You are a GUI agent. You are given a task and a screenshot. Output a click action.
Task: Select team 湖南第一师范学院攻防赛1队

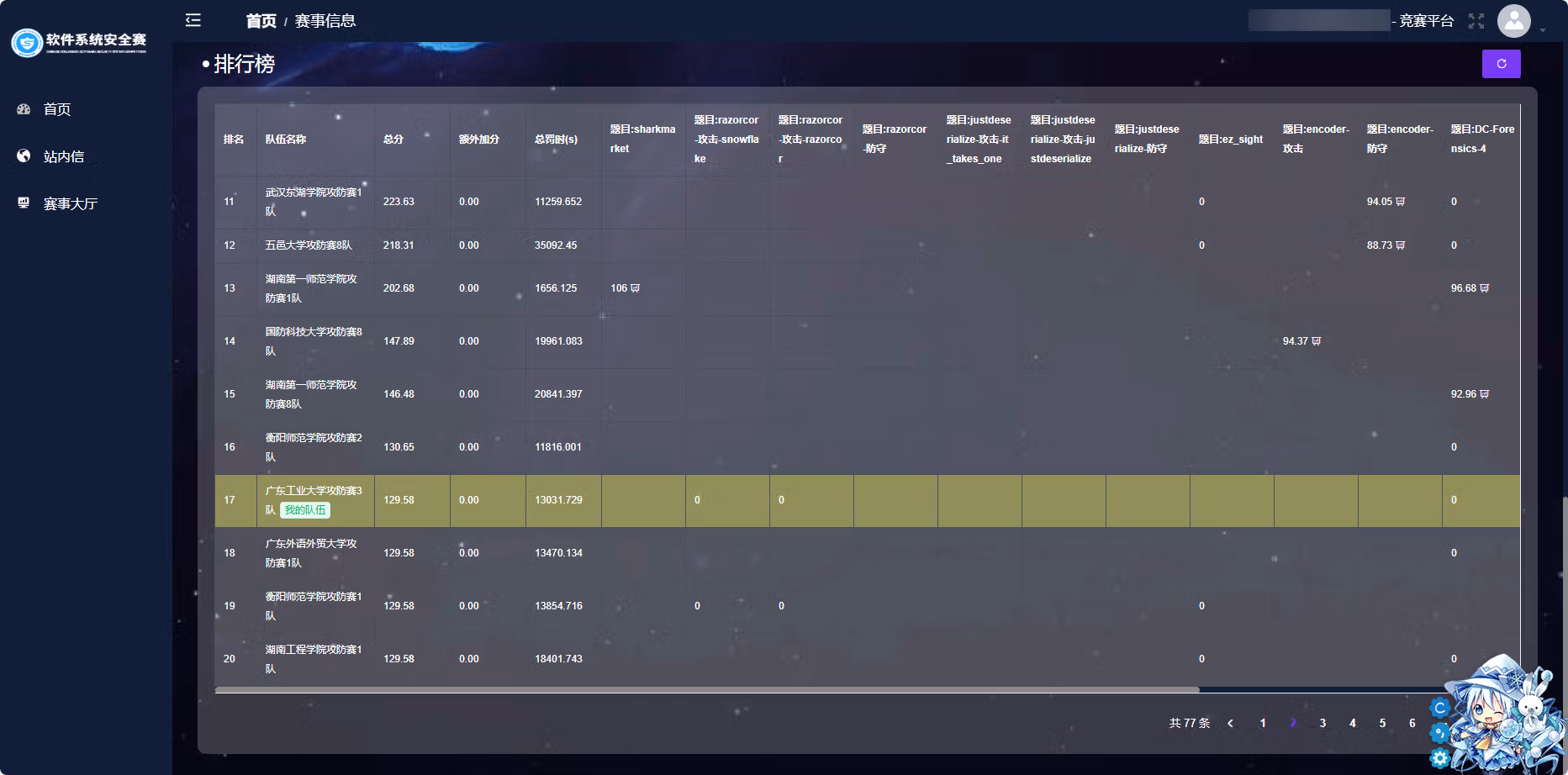click(x=311, y=288)
